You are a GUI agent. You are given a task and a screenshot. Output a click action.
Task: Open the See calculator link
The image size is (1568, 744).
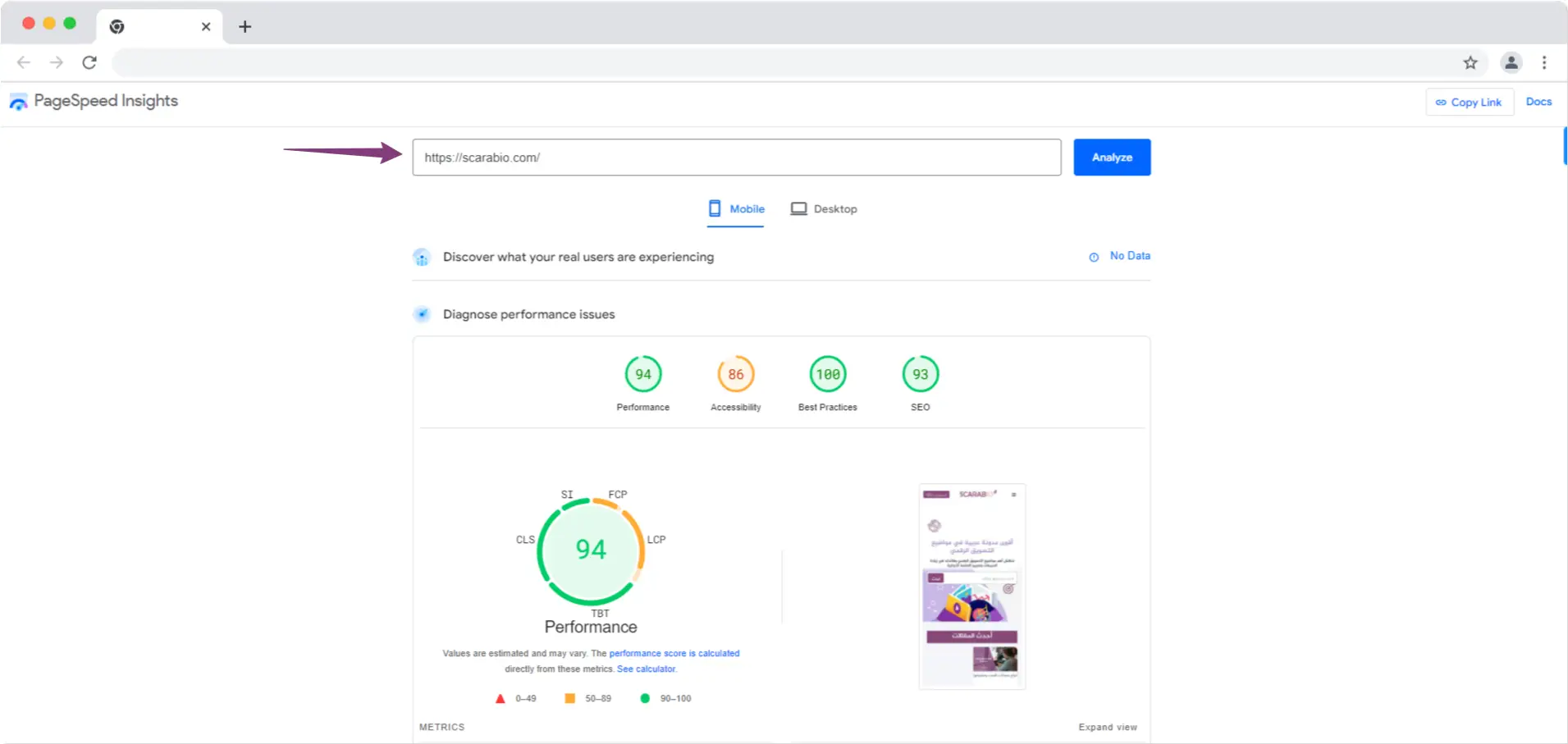pos(646,669)
